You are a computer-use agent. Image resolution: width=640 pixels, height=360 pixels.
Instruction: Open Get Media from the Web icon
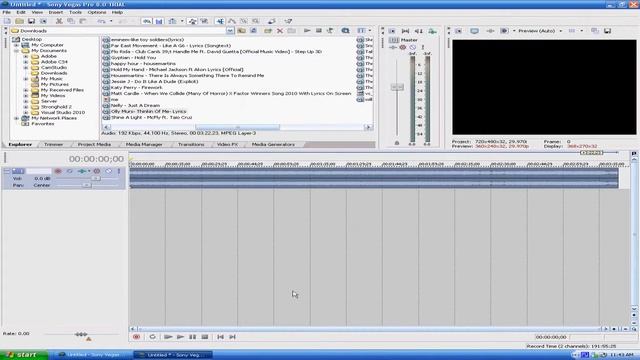345,31
